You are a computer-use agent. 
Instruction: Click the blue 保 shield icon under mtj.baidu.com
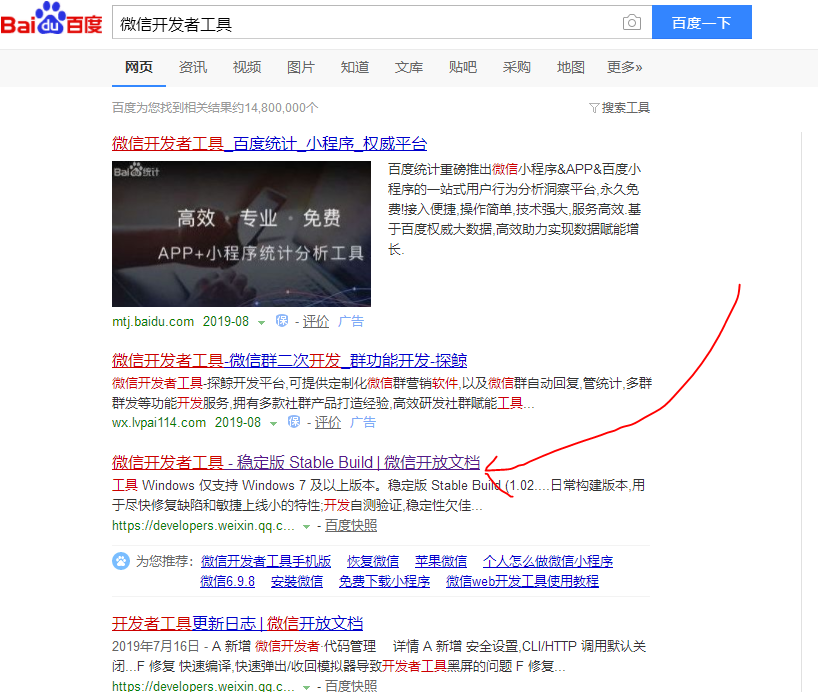pyautogui.click(x=281, y=321)
